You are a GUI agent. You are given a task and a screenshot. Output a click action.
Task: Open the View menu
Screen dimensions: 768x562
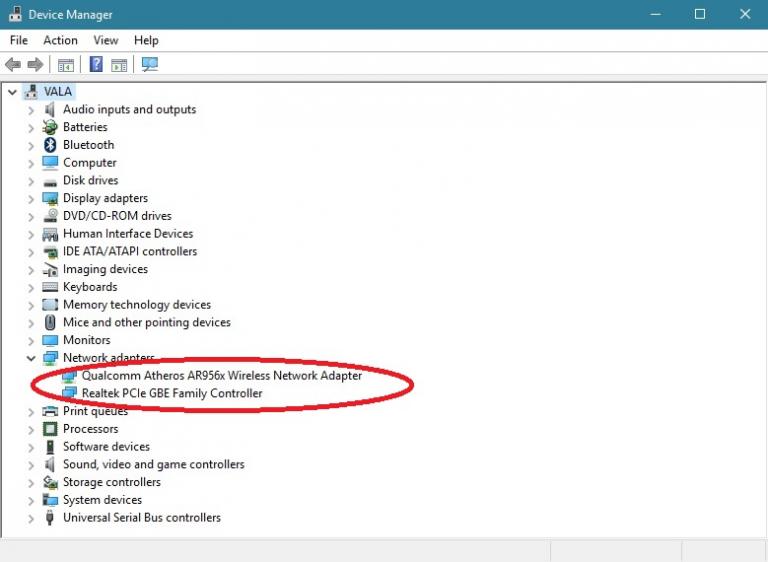(106, 40)
